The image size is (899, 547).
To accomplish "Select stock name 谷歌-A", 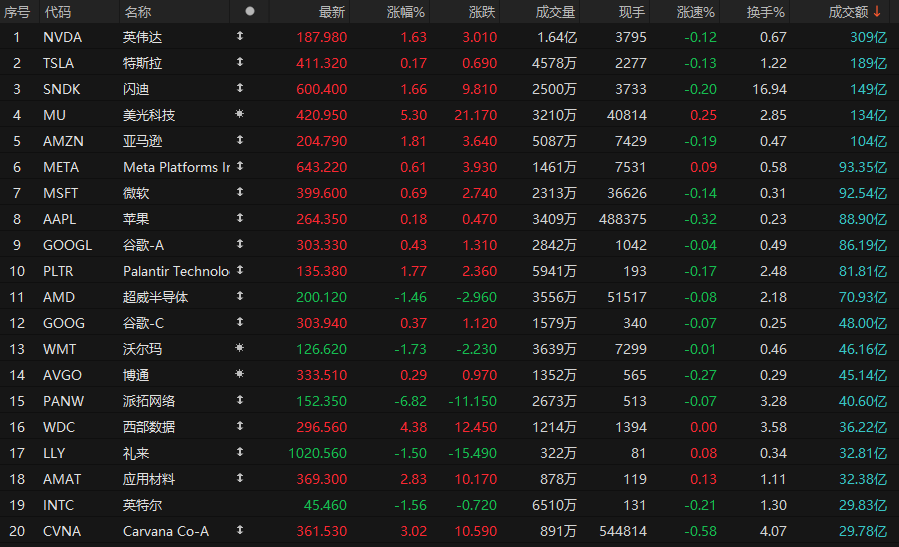I will coord(143,245).
